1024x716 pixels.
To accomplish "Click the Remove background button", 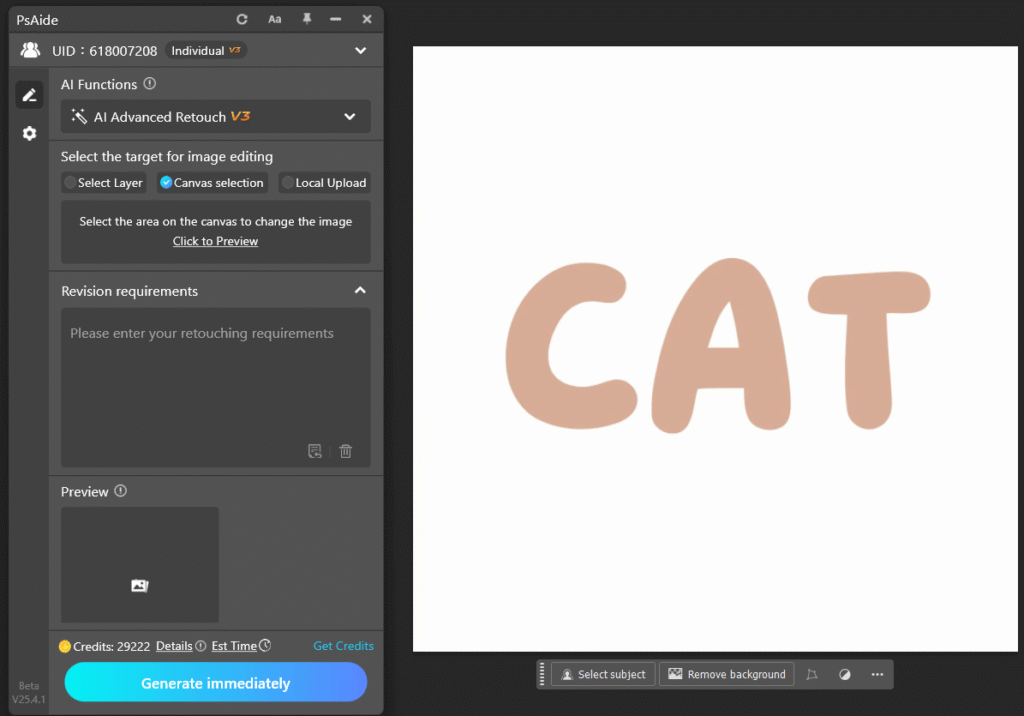I will click(x=726, y=674).
